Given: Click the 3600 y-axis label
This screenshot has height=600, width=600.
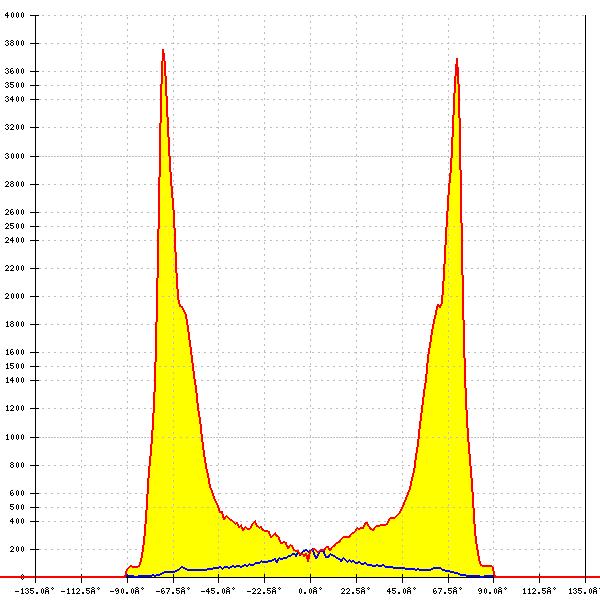Looking at the screenshot, I should 15,71.
